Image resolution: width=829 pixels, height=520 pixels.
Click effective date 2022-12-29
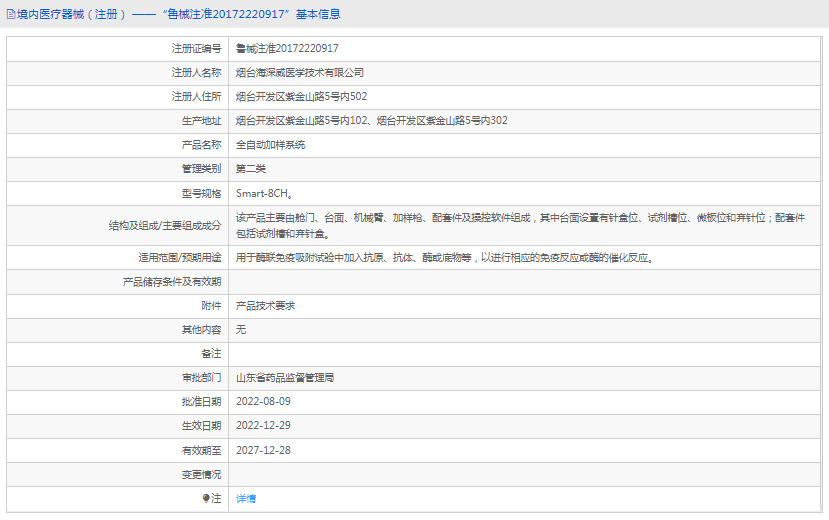(263, 425)
